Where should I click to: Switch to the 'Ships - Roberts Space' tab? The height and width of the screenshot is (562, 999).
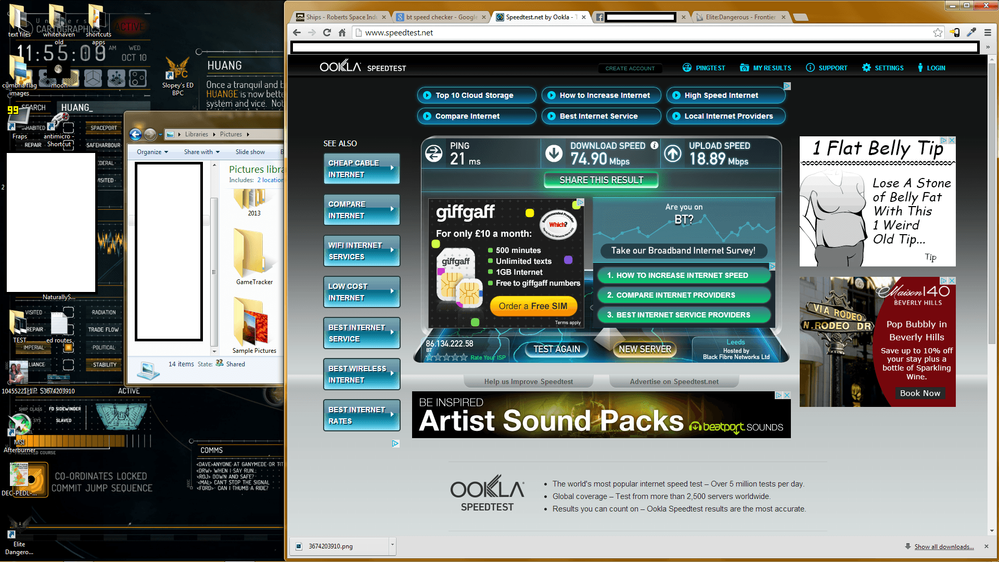click(341, 17)
